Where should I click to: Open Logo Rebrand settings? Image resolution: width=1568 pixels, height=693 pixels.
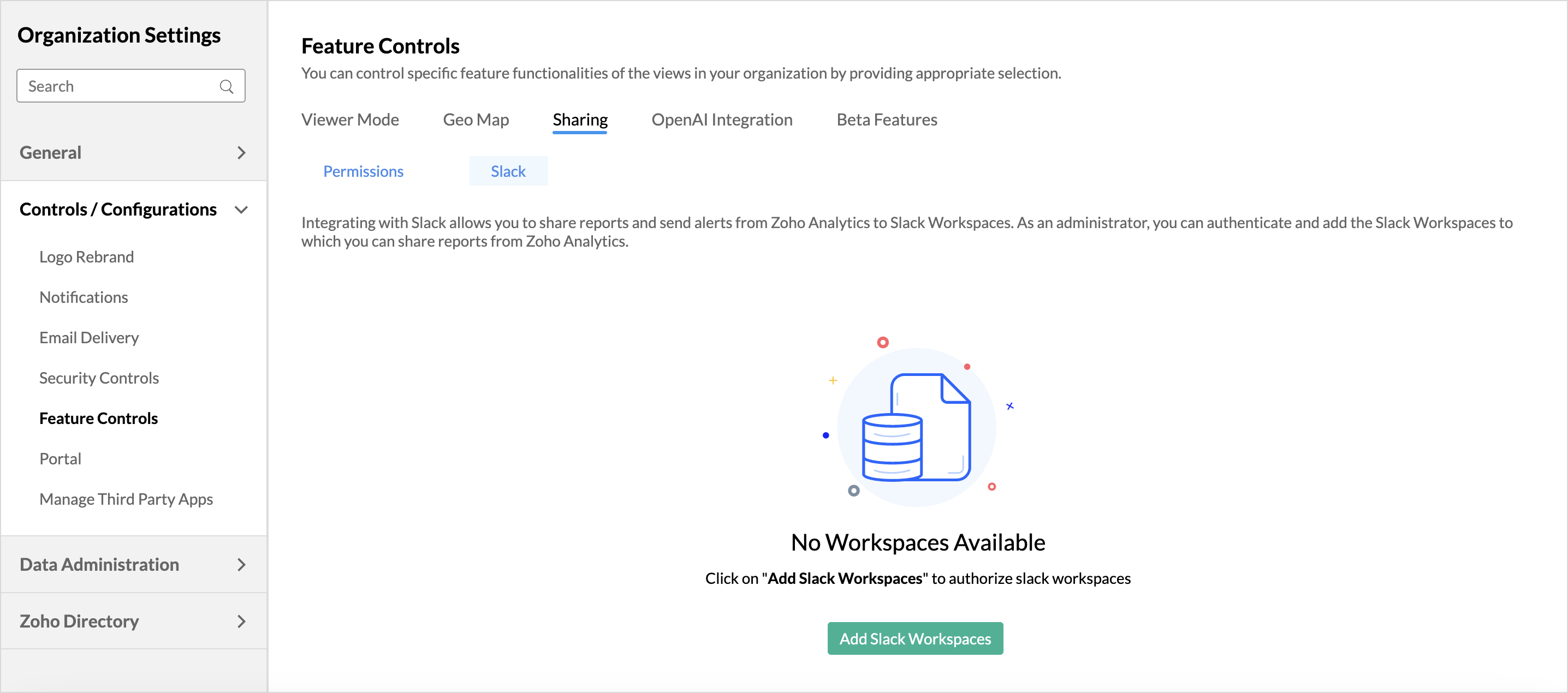point(86,257)
